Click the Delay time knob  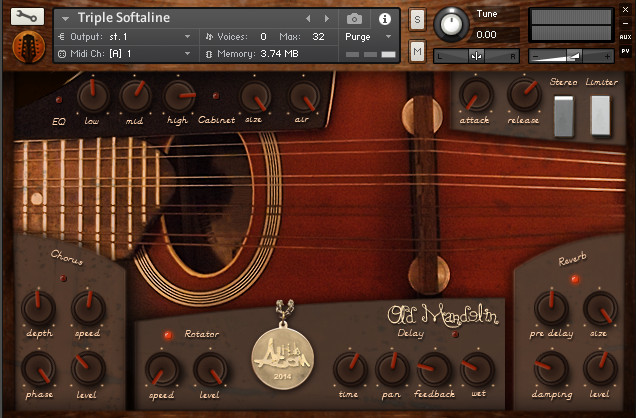coord(350,369)
